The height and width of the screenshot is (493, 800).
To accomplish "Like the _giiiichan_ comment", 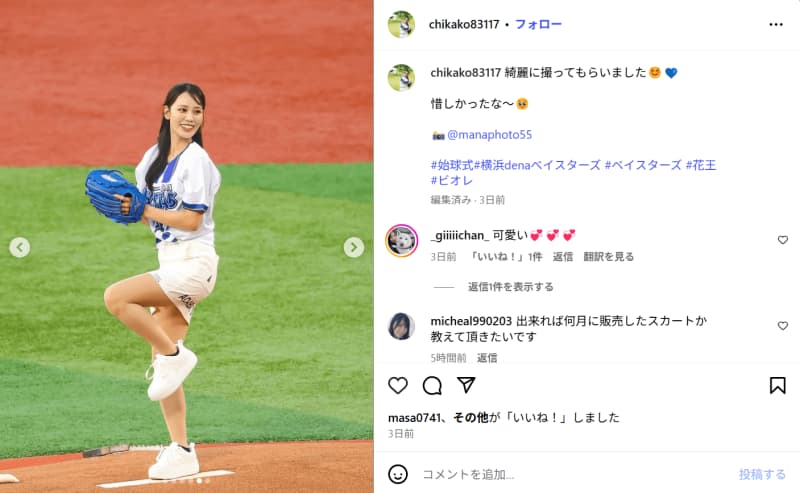I will 783,240.
